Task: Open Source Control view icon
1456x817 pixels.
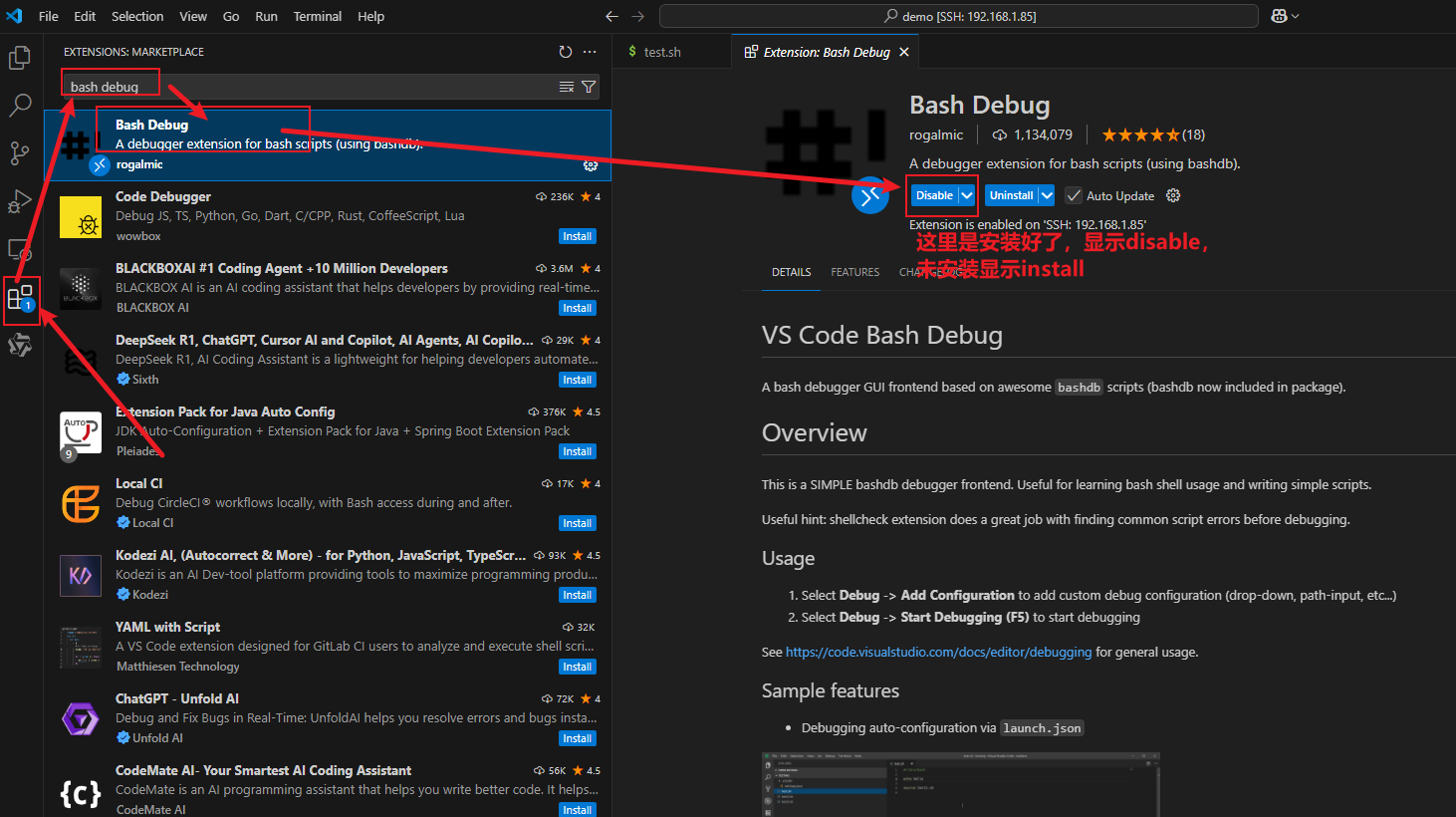Action: (x=20, y=153)
